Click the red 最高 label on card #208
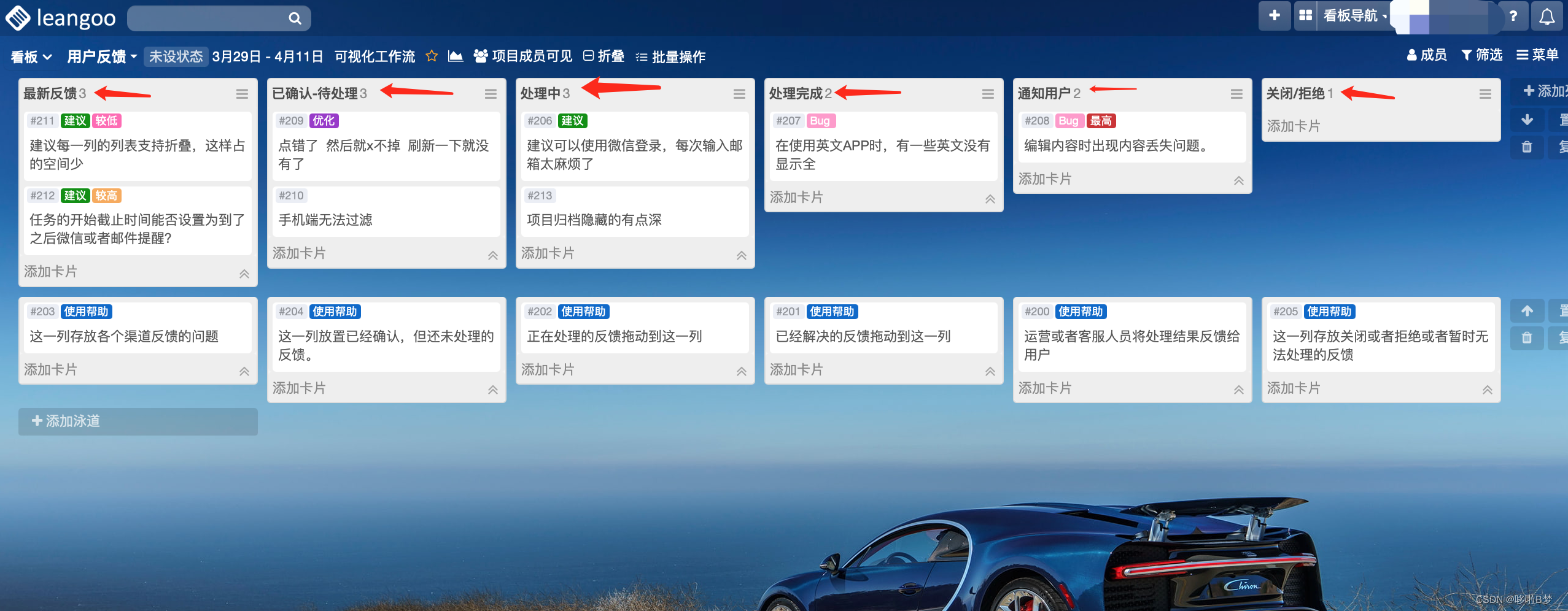 1101,121
